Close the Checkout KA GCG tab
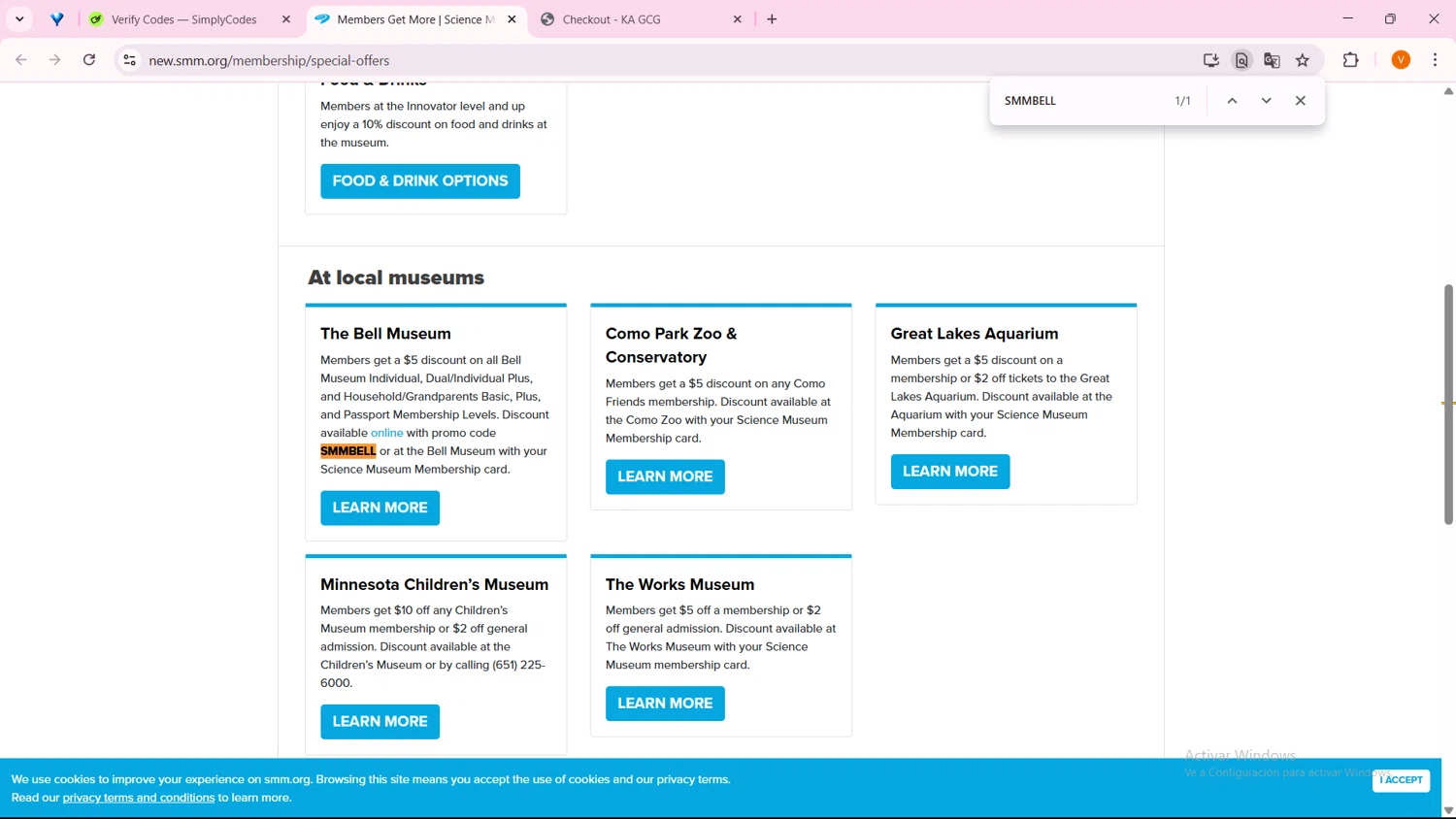The width and height of the screenshot is (1456, 819). tap(738, 19)
